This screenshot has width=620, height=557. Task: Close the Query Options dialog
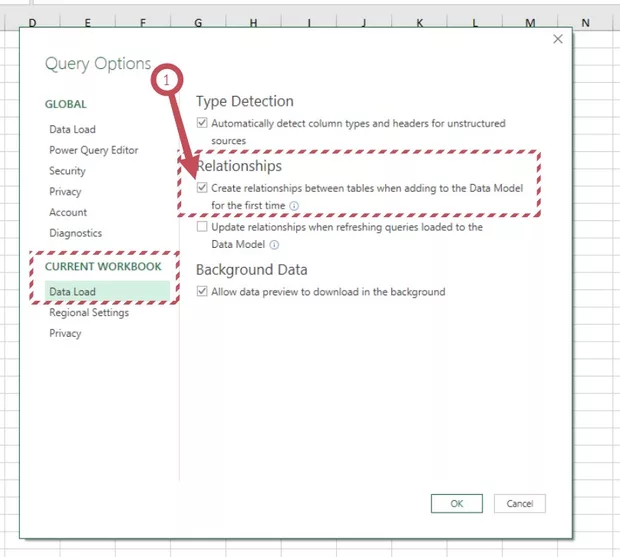[x=558, y=39]
